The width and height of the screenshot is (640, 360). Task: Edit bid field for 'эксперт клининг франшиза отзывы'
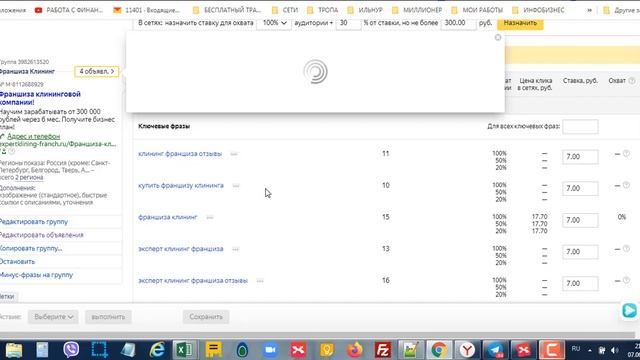coord(580,284)
